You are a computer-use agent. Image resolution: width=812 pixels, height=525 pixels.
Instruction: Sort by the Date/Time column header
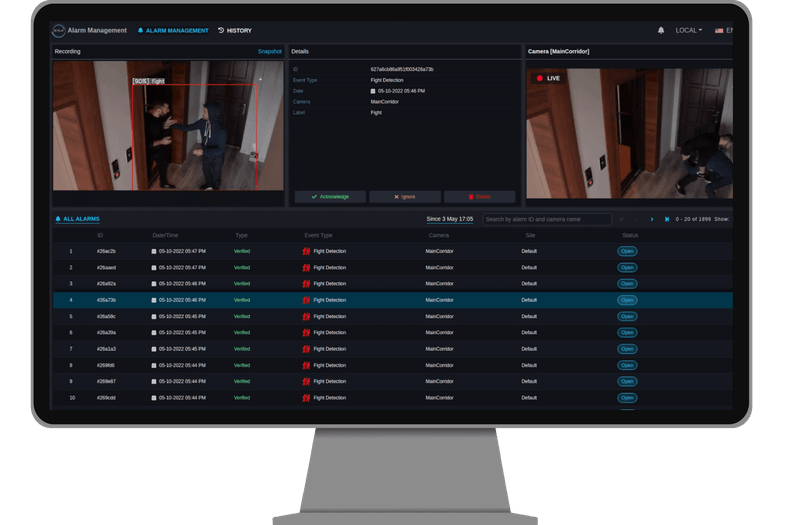[165, 235]
